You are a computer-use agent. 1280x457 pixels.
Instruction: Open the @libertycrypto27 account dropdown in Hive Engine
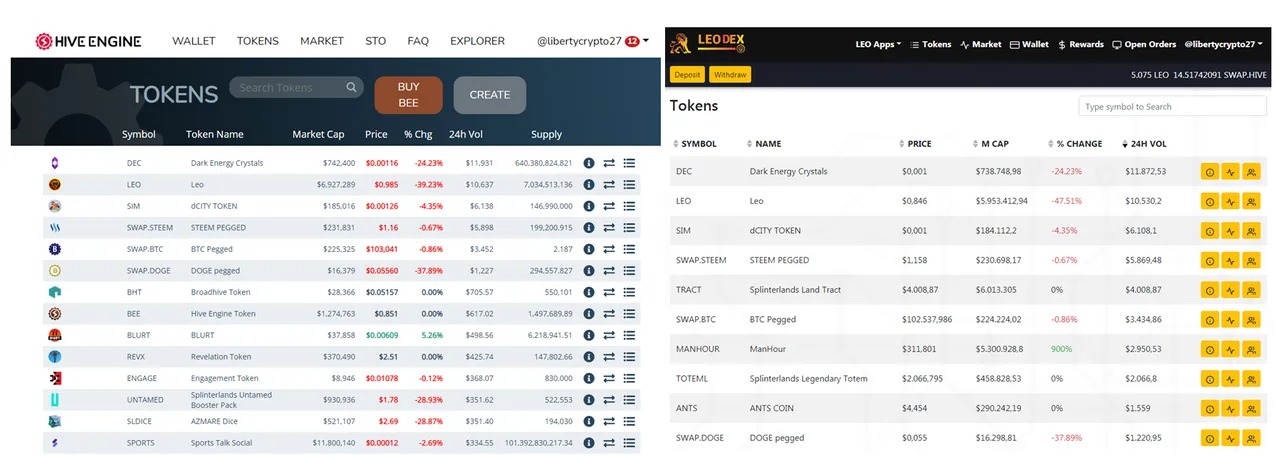593,41
